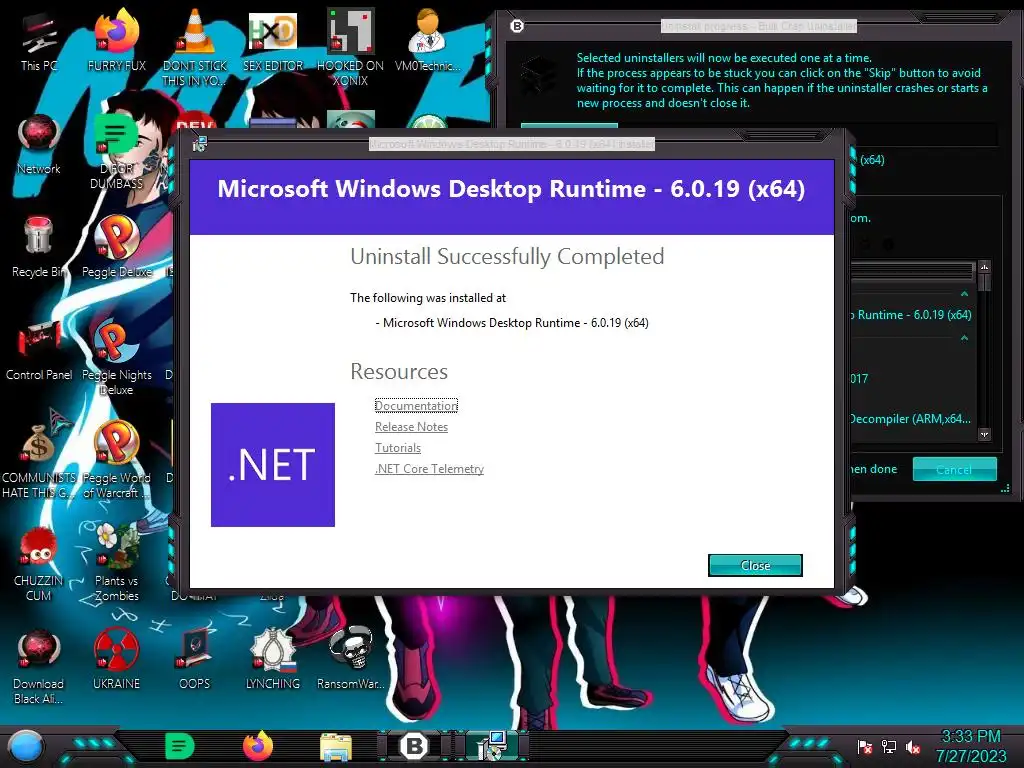Open File Explorer from the taskbar
This screenshot has height=768, width=1024.
tap(336, 746)
